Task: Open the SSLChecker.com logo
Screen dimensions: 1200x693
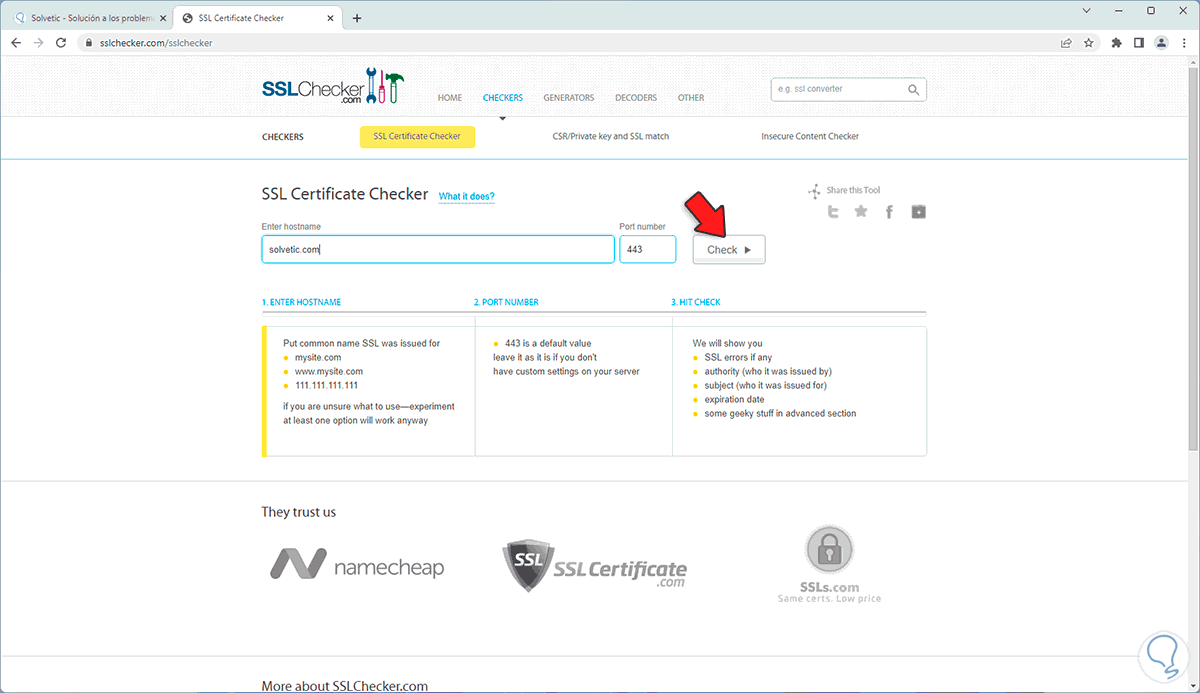Action: (332, 86)
